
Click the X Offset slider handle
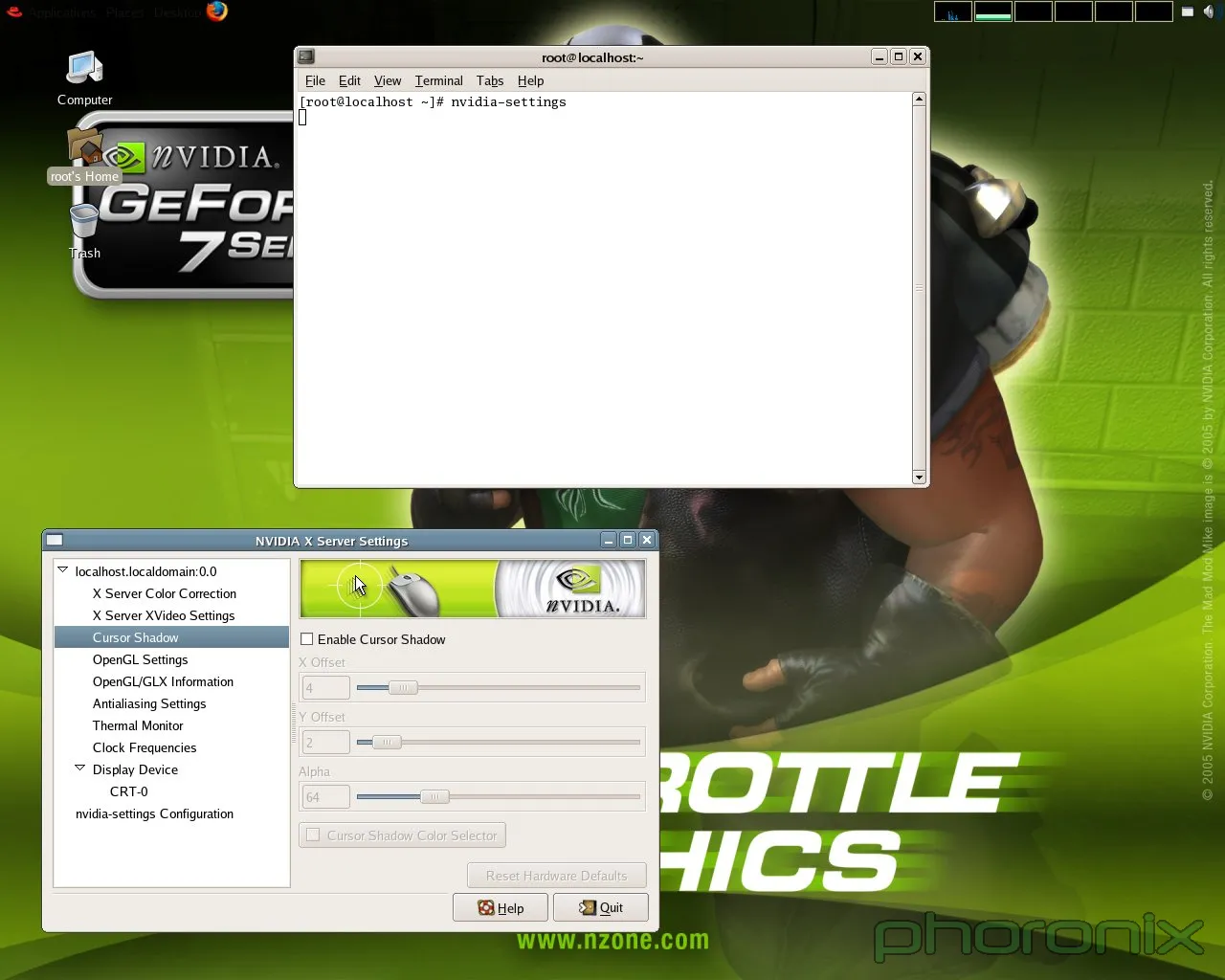pyautogui.click(x=404, y=687)
